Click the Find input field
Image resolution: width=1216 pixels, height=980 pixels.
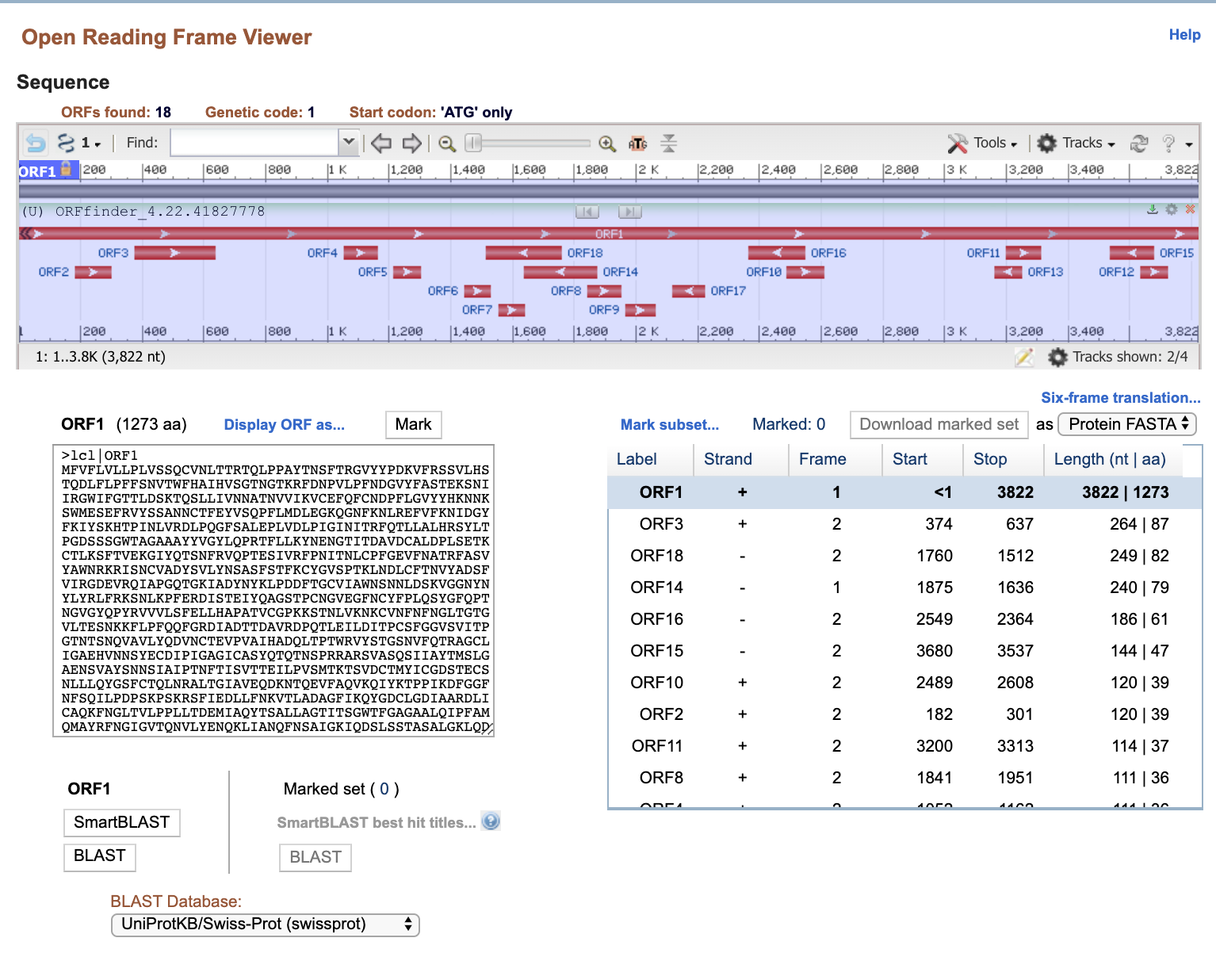(x=255, y=143)
